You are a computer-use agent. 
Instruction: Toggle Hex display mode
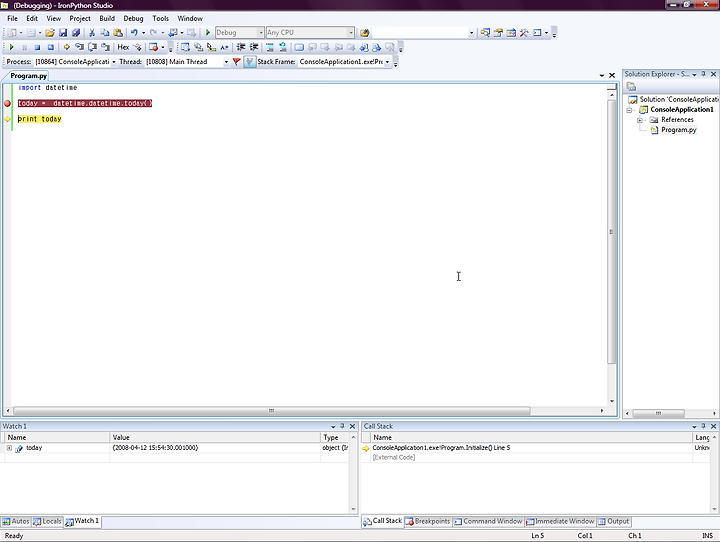click(x=124, y=47)
